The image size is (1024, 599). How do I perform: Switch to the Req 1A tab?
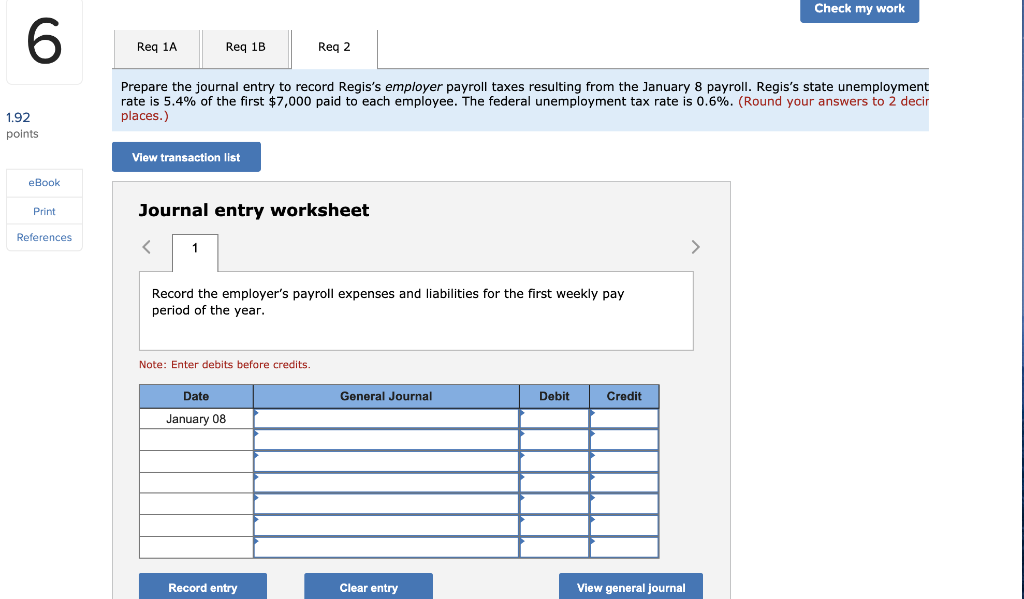point(156,46)
